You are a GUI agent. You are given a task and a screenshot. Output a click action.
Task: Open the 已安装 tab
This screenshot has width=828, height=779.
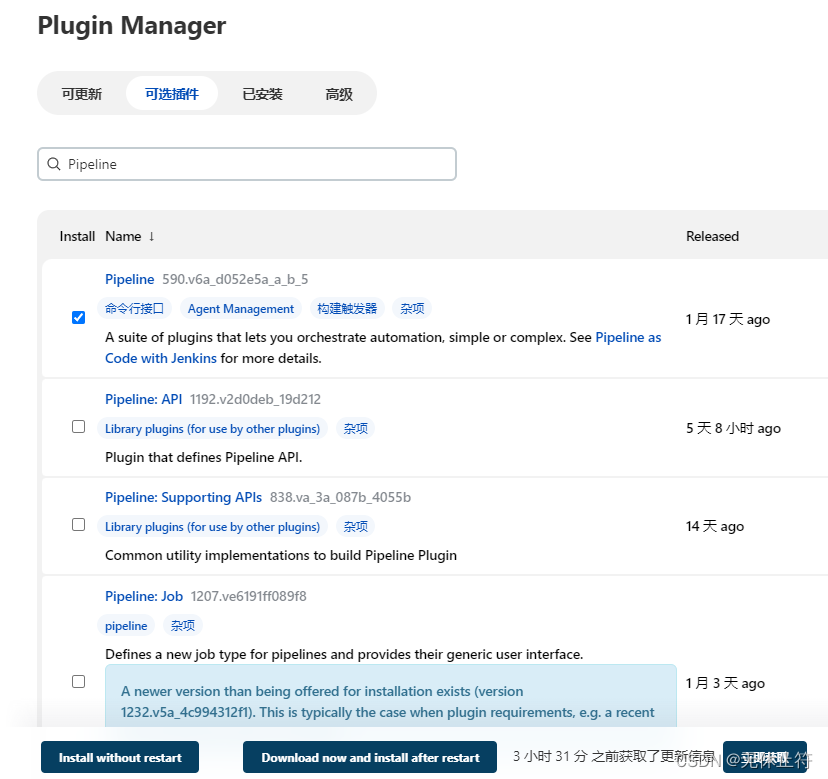pyautogui.click(x=262, y=94)
